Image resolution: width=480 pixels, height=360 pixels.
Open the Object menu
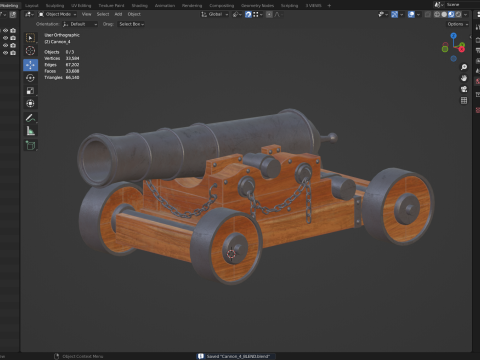(x=134, y=14)
